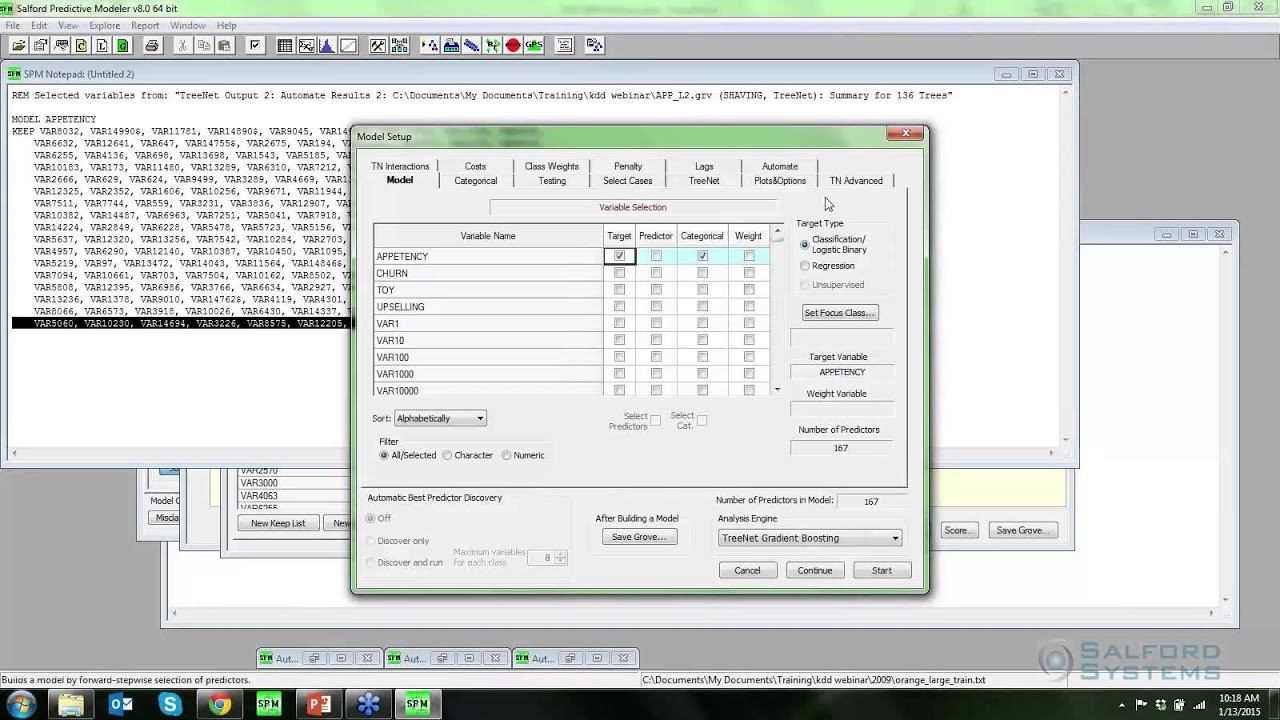Image resolution: width=1280 pixels, height=720 pixels.
Task: Check the Weight checkbox for VAR1
Action: [x=749, y=323]
